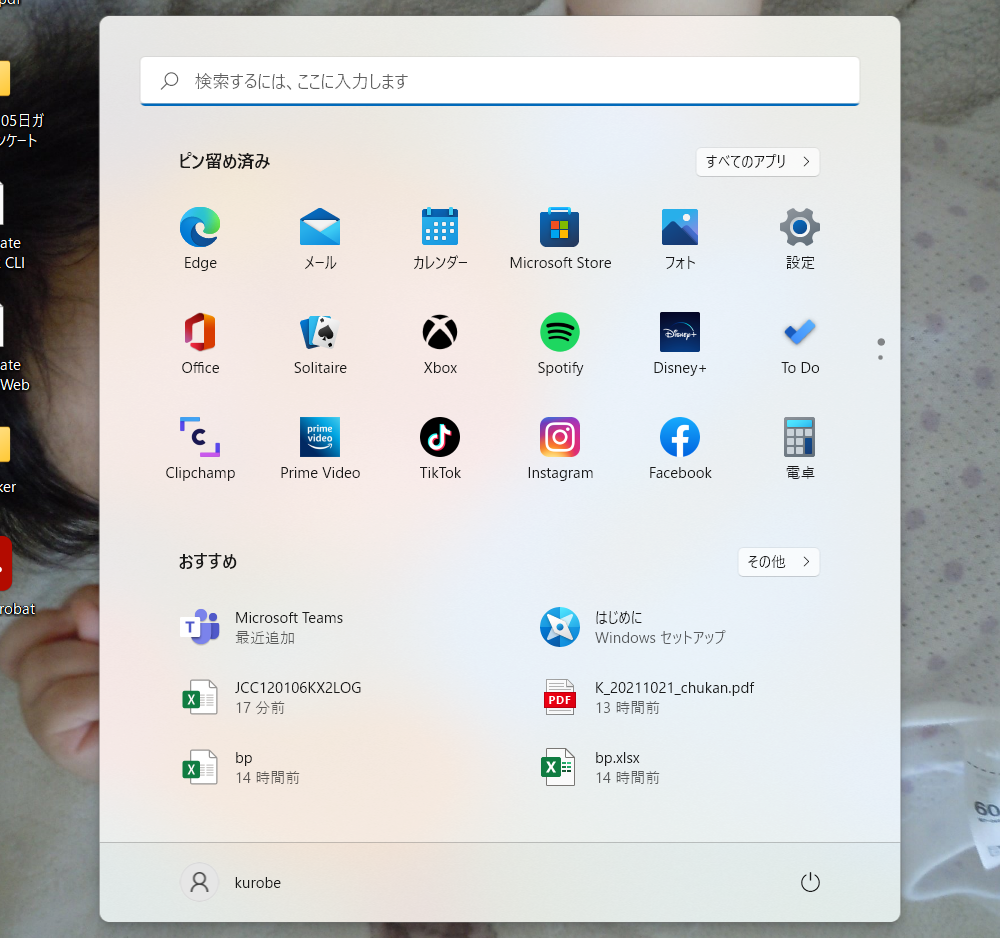Open Microsoft Store

tap(560, 238)
